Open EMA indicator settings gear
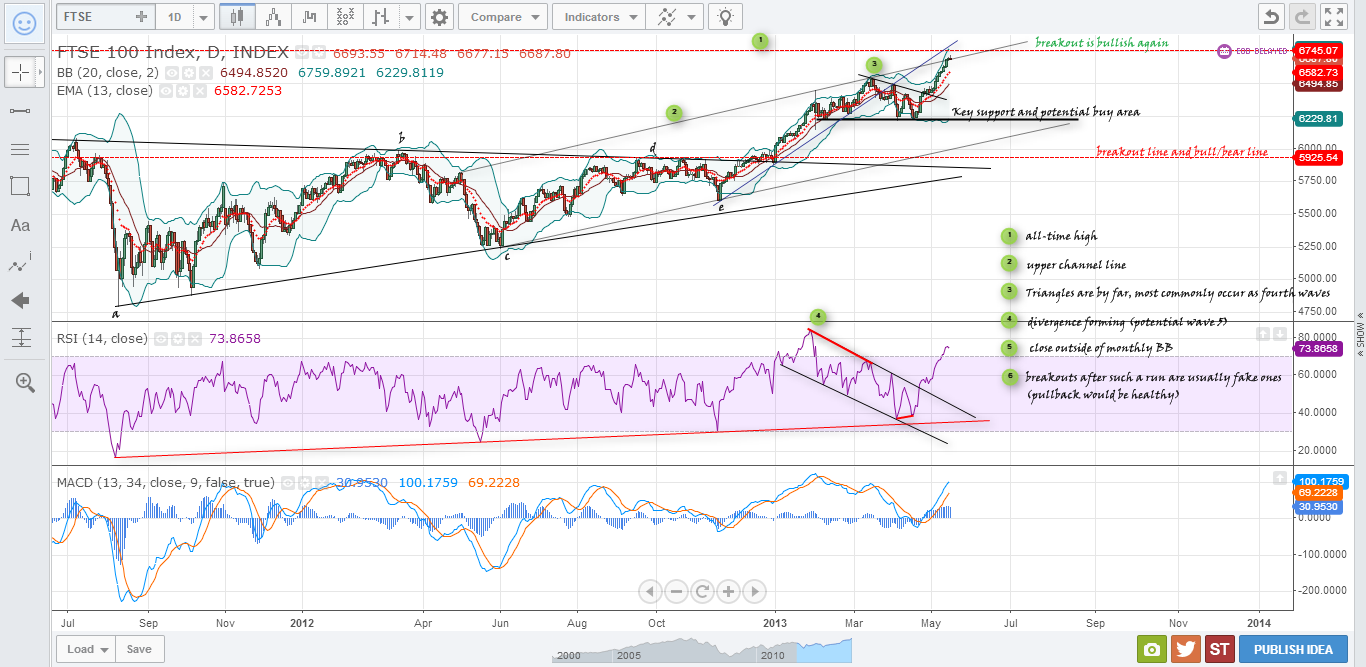Viewport: 1366px width, 667px height. coord(183,90)
